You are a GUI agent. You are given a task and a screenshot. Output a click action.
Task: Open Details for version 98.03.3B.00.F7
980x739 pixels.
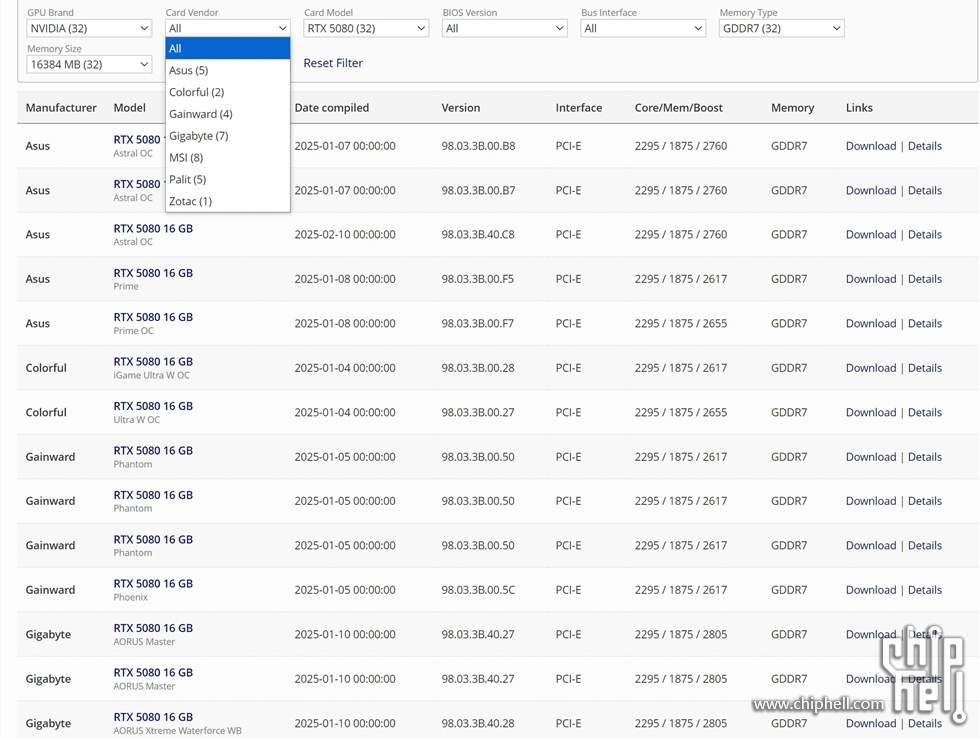pos(924,323)
